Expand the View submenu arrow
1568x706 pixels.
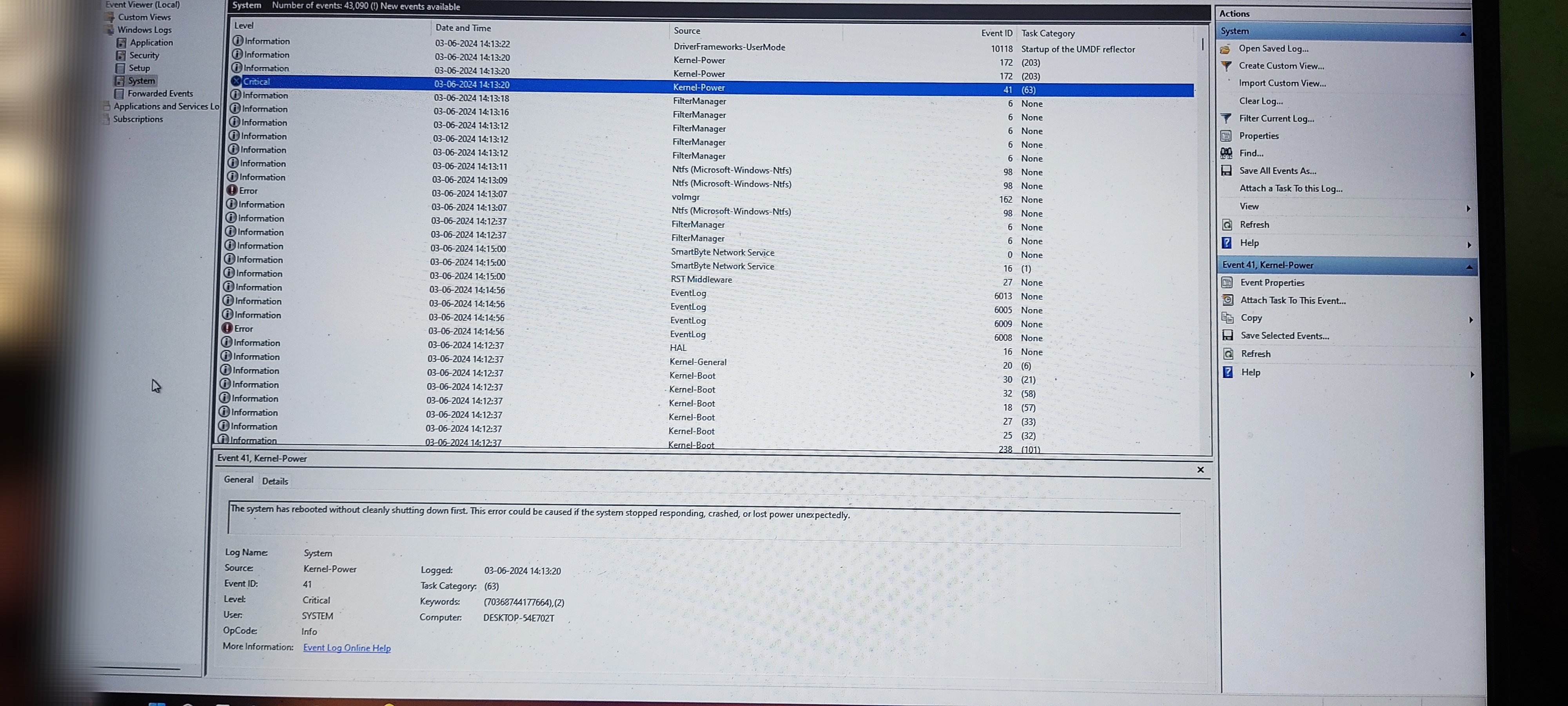coord(1468,208)
